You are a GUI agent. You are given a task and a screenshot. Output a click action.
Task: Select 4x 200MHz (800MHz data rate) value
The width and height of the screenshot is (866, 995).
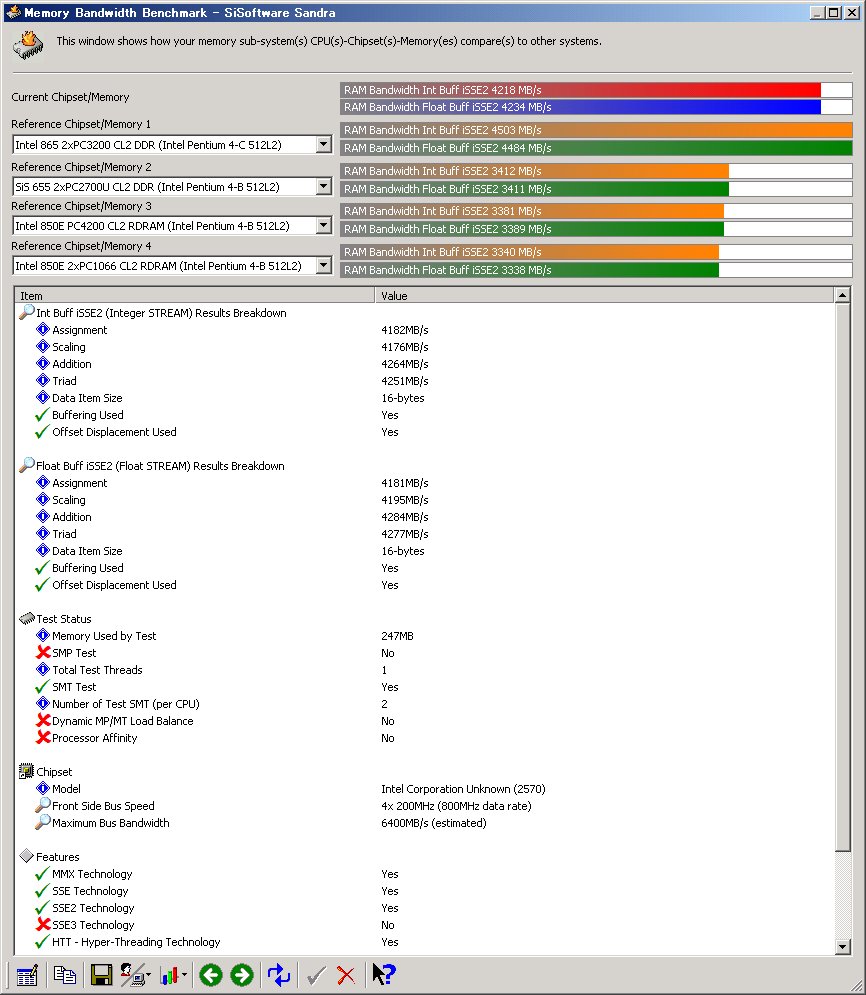(456, 806)
